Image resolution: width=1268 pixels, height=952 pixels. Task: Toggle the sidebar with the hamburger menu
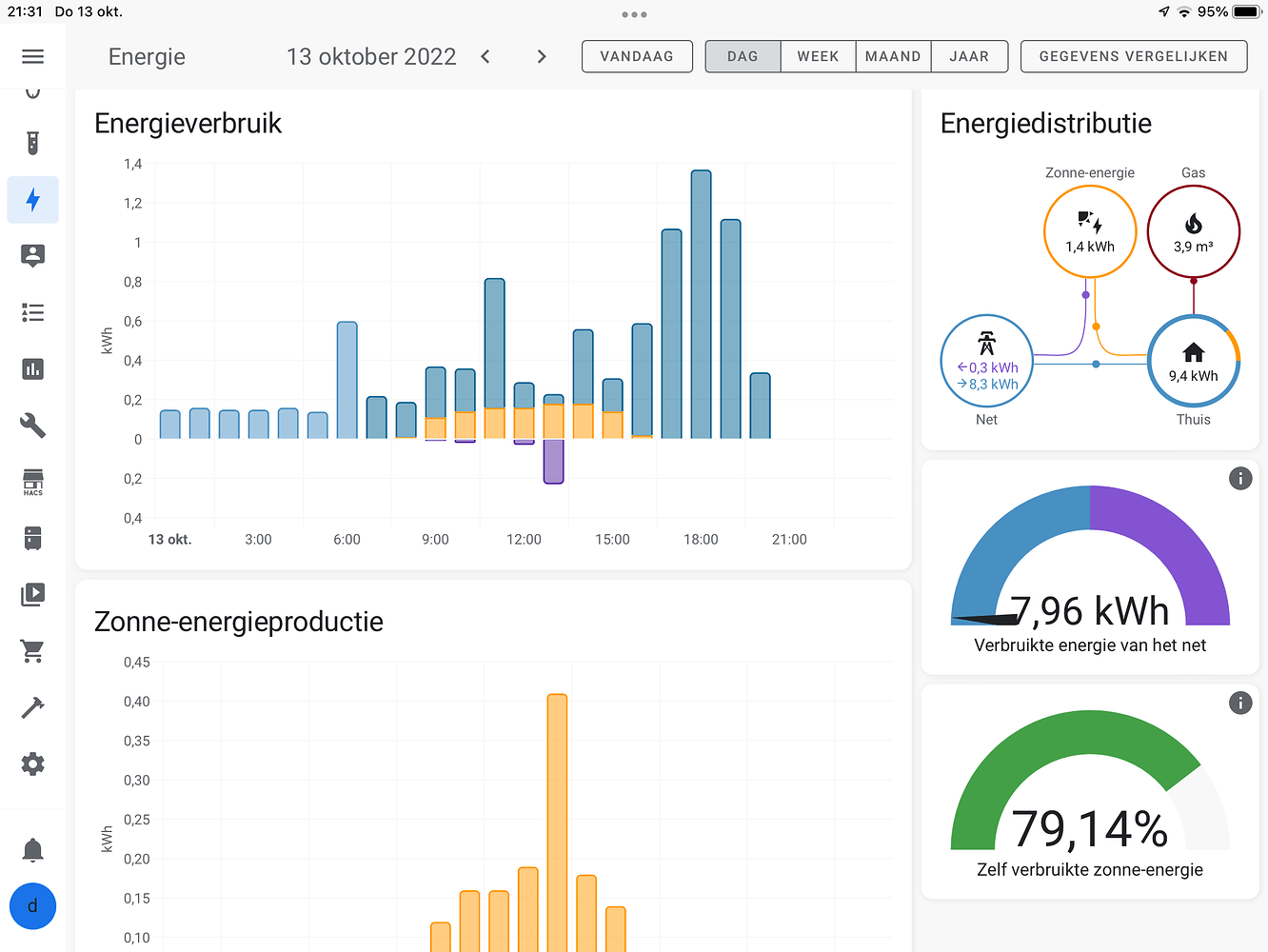(x=32, y=56)
